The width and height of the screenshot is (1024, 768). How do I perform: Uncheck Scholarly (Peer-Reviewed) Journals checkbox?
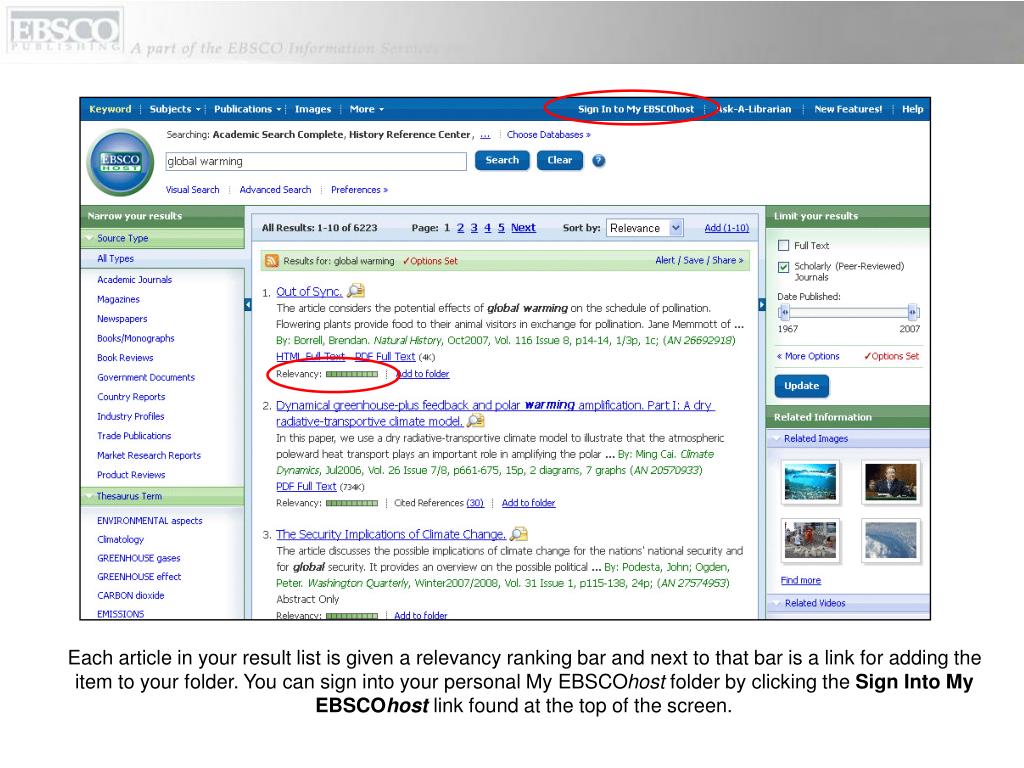pyautogui.click(x=784, y=266)
